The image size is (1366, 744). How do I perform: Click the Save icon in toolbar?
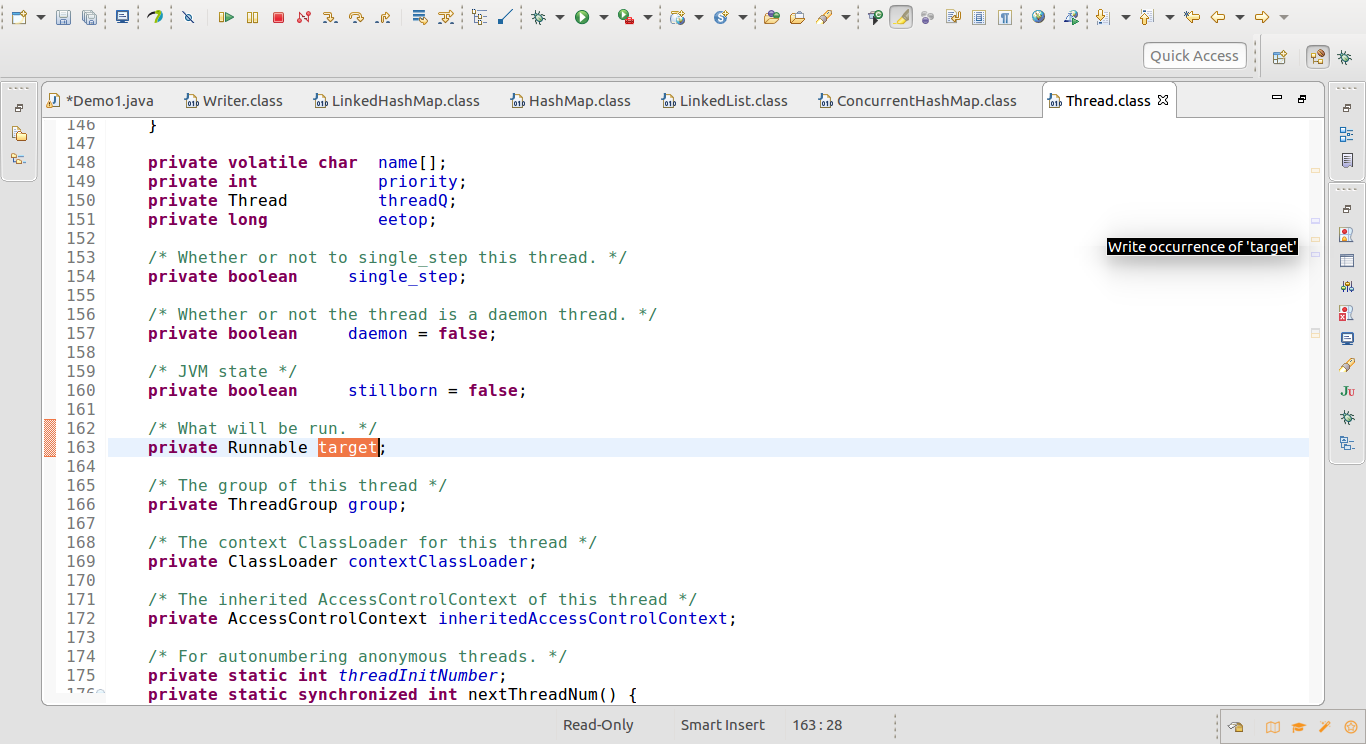click(x=63, y=17)
